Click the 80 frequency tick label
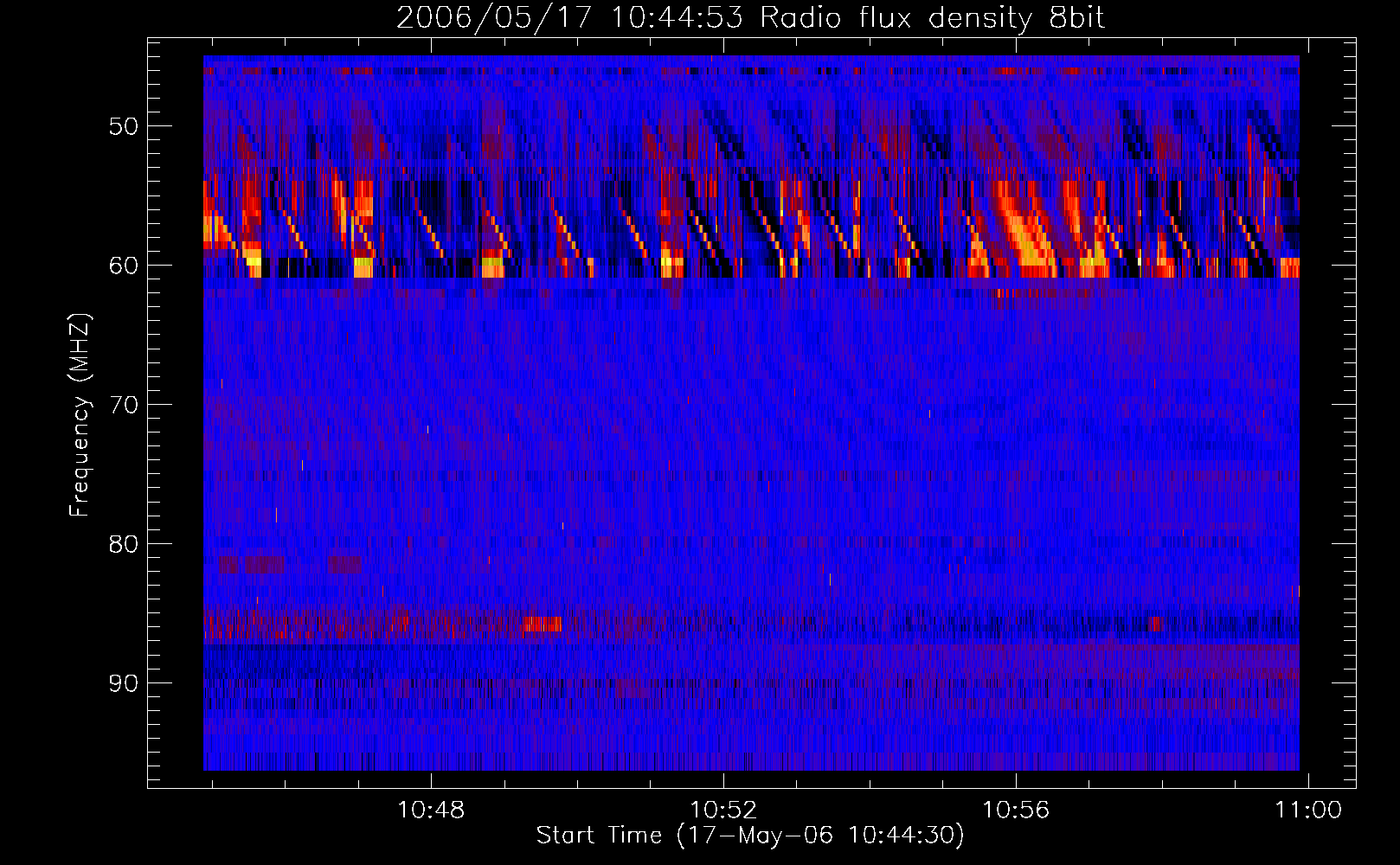The image size is (1400, 865). point(123,544)
